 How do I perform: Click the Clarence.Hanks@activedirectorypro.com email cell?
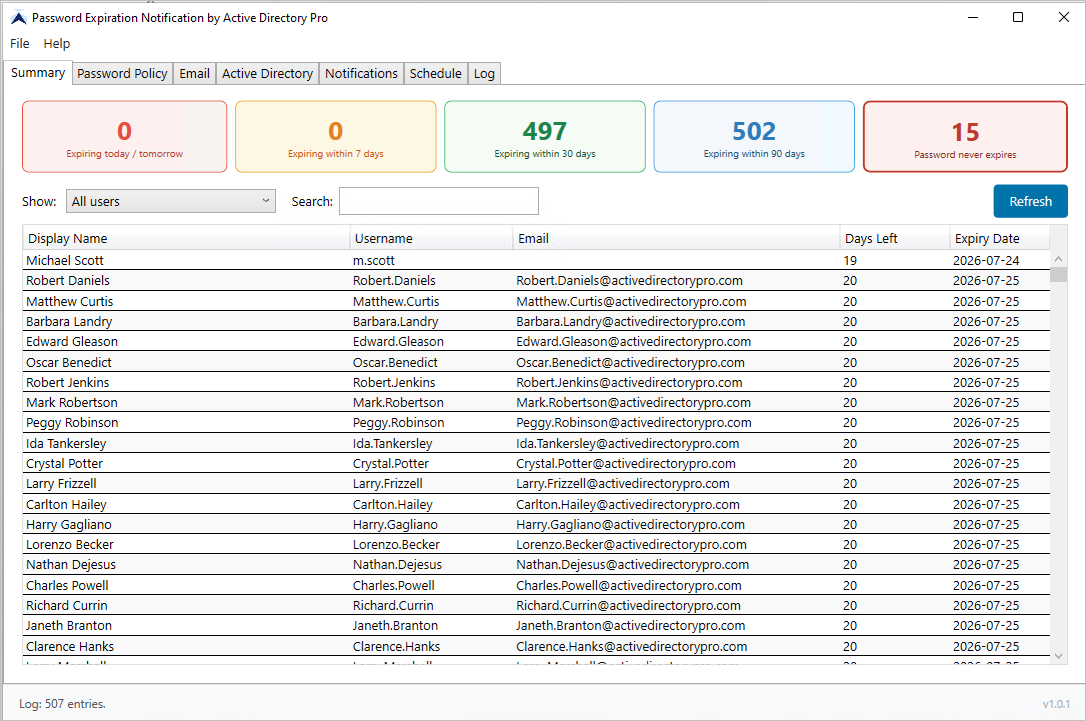coord(632,646)
